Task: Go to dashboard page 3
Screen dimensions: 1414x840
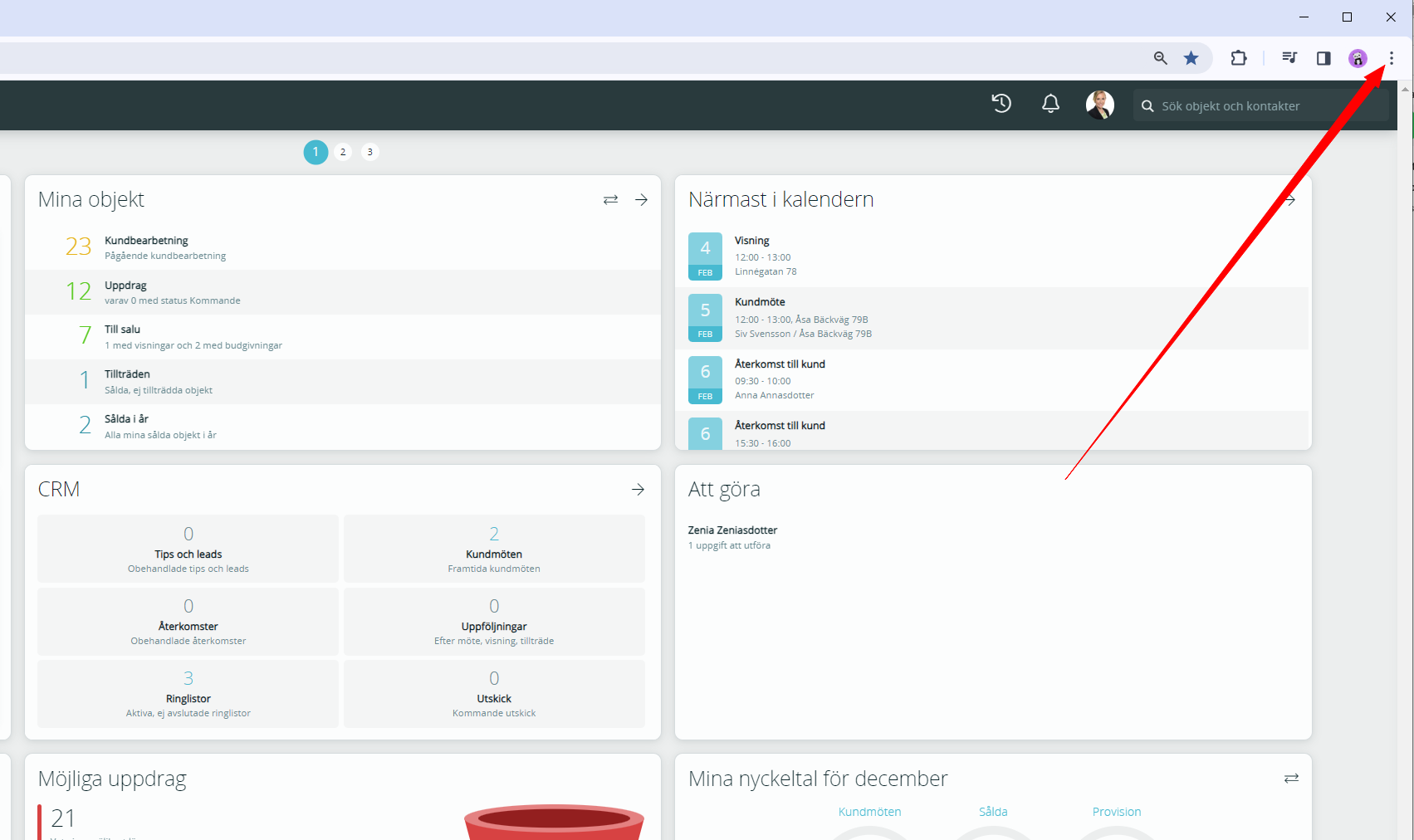Action: point(370,152)
